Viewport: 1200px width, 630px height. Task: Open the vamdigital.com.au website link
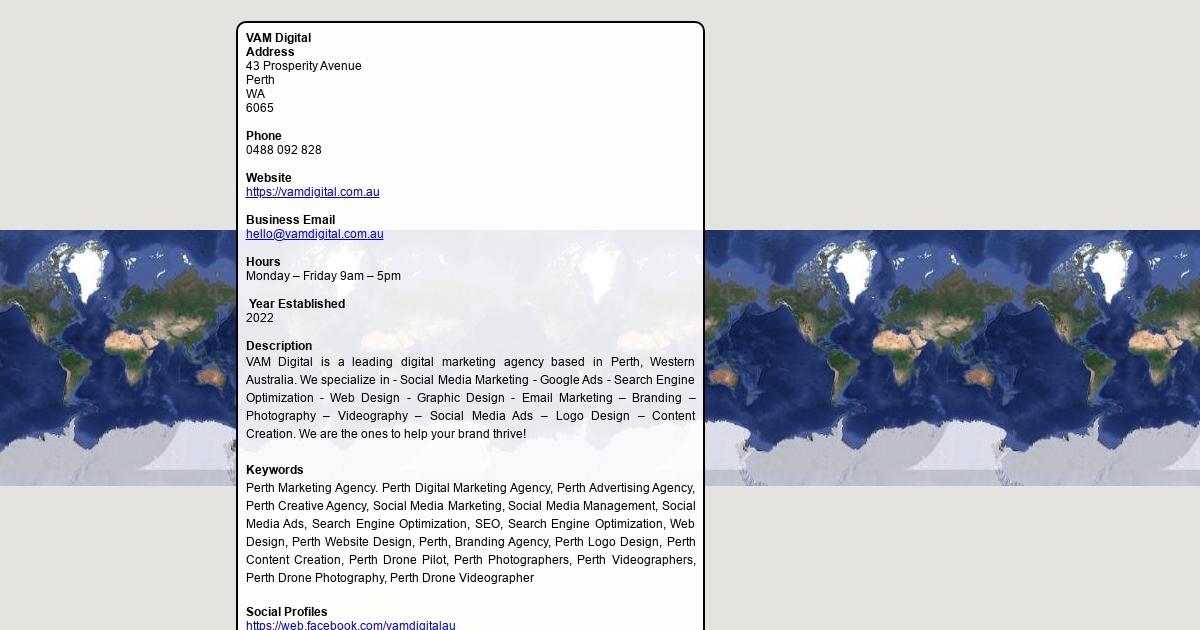(312, 192)
